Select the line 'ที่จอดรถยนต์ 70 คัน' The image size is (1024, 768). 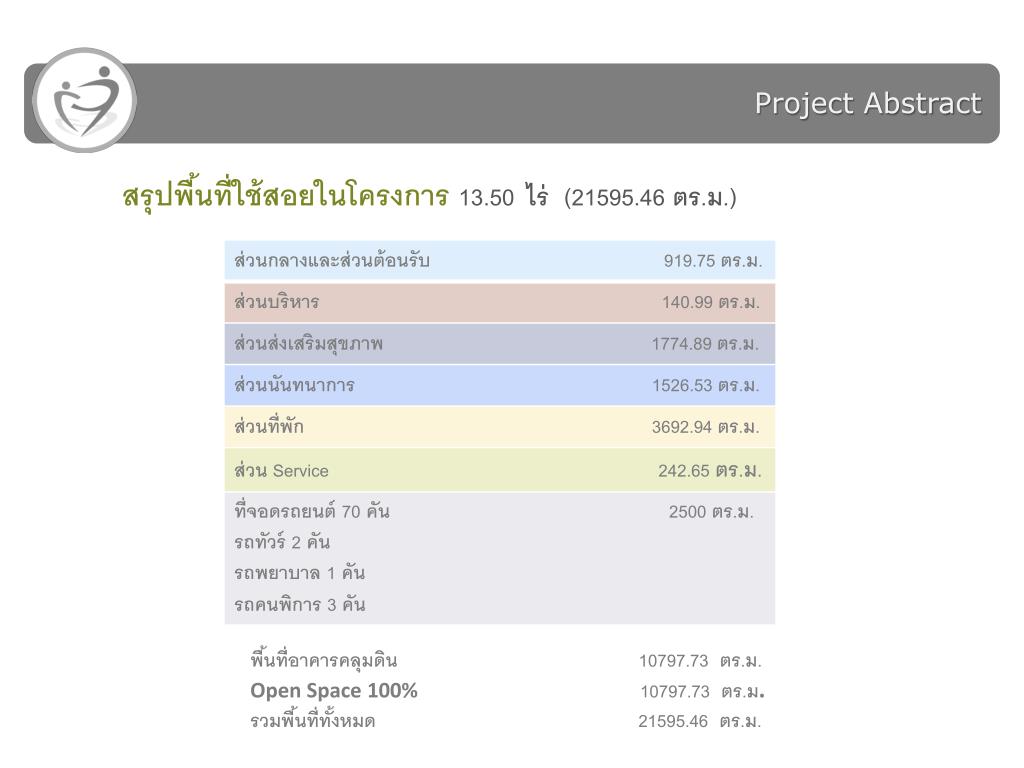click(312, 511)
